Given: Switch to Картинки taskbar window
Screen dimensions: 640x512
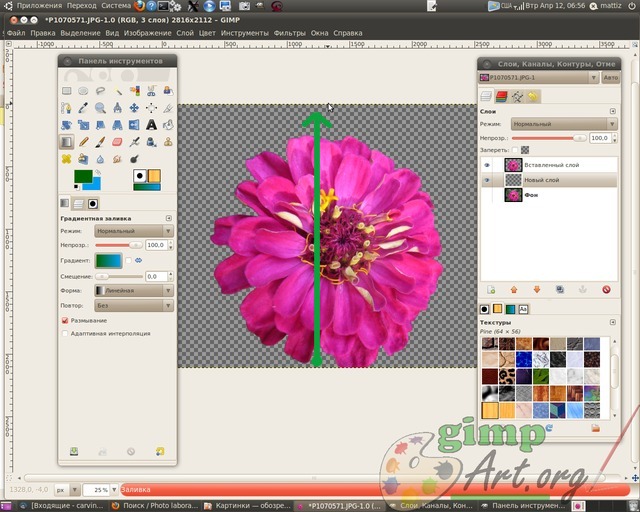Looking at the screenshot, I should (248, 506).
